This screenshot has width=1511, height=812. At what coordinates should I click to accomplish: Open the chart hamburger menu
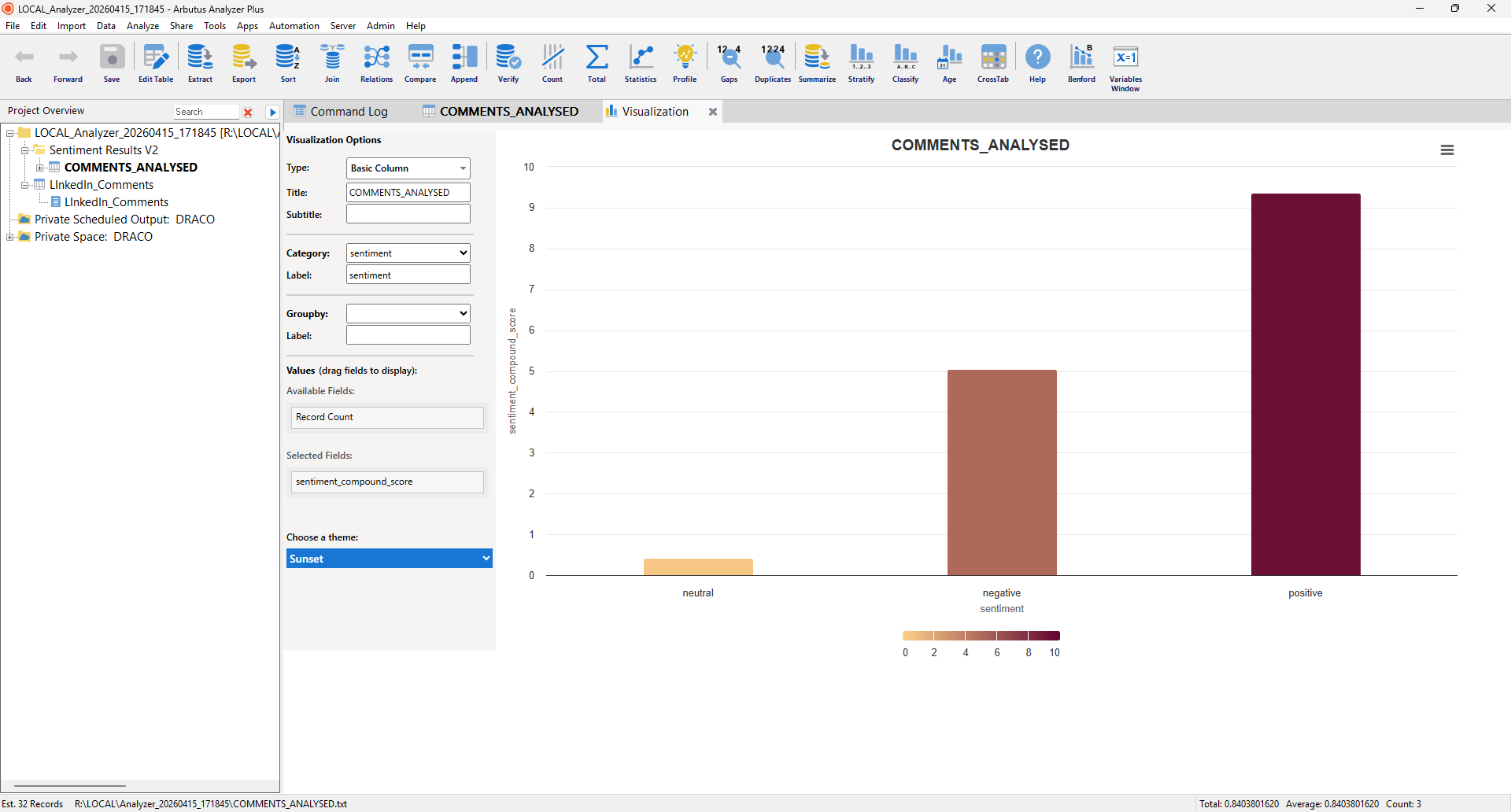tap(1447, 149)
